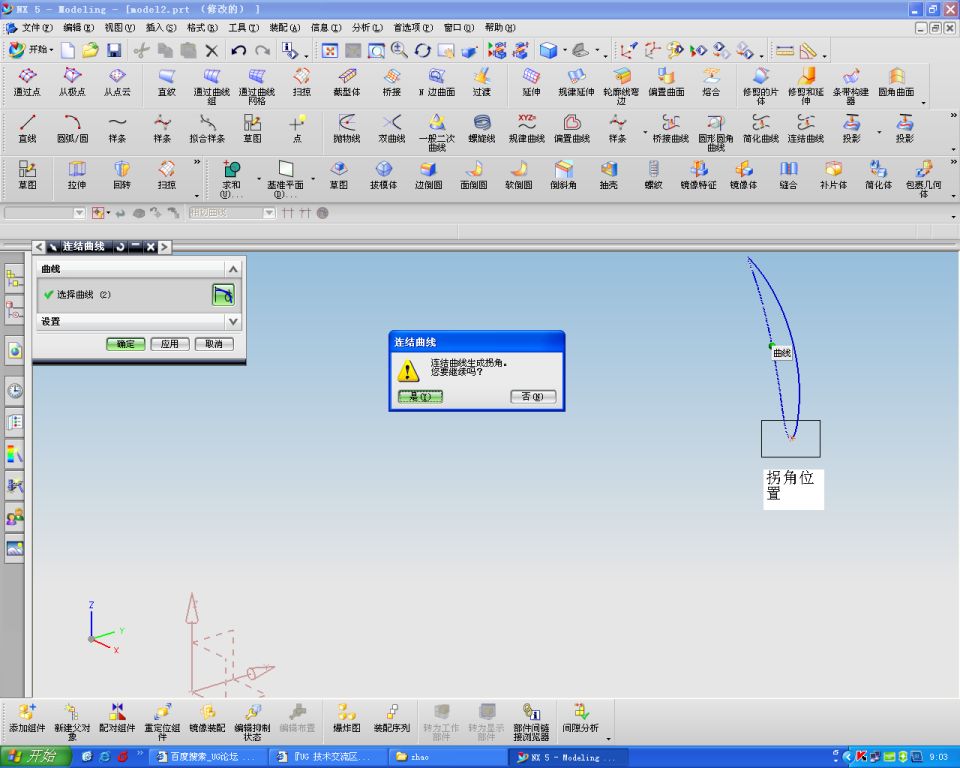Select the 从极点 surface tool
The width and height of the screenshot is (960, 768).
pyautogui.click(x=72, y=81)
